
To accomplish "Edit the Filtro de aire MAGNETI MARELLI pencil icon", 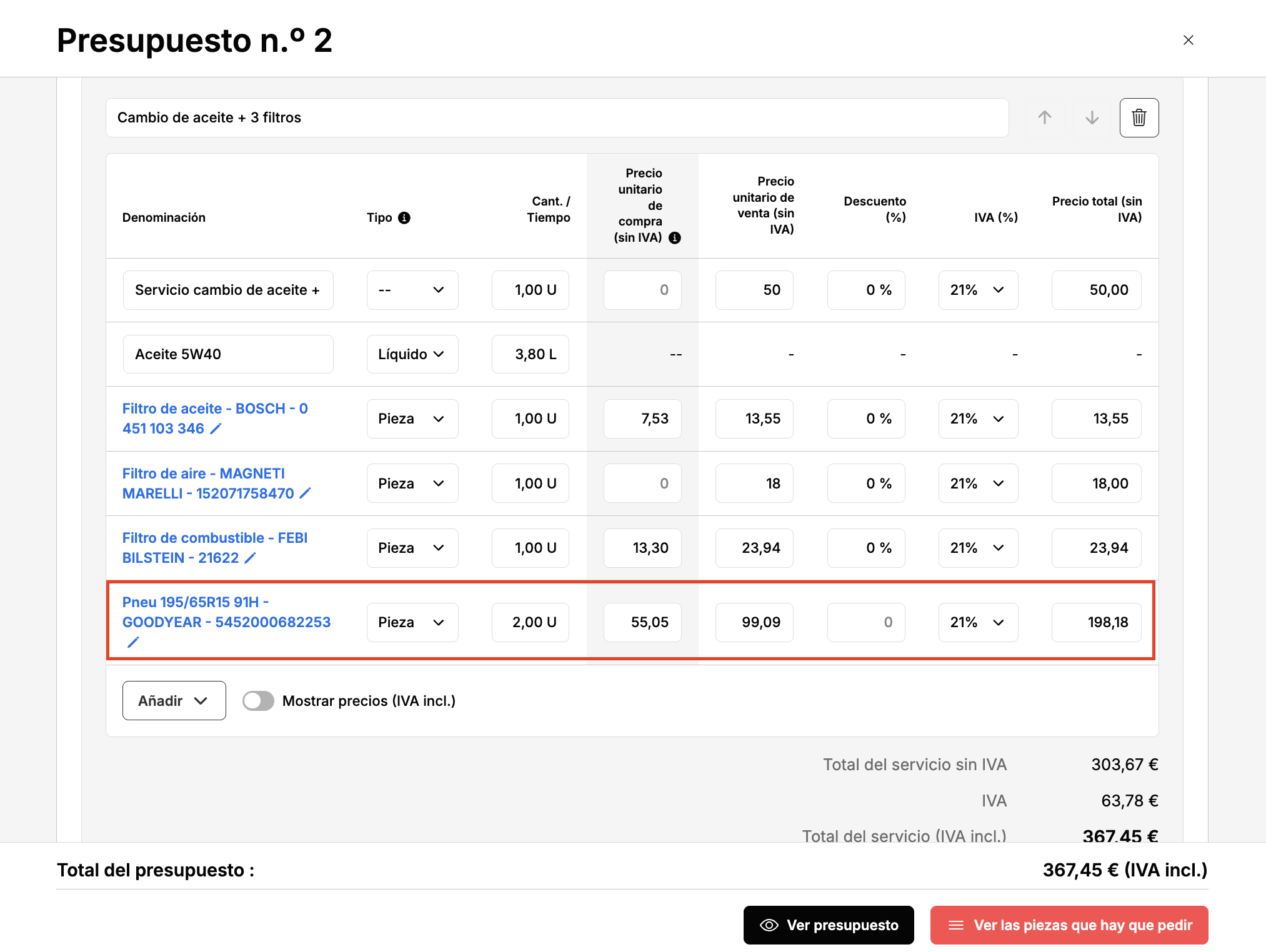I will [x=305, y=493].
